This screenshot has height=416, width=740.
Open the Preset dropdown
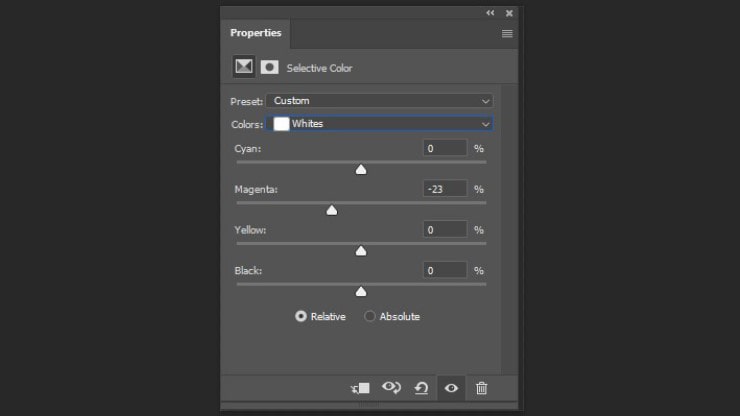click(x=379, y=101)
